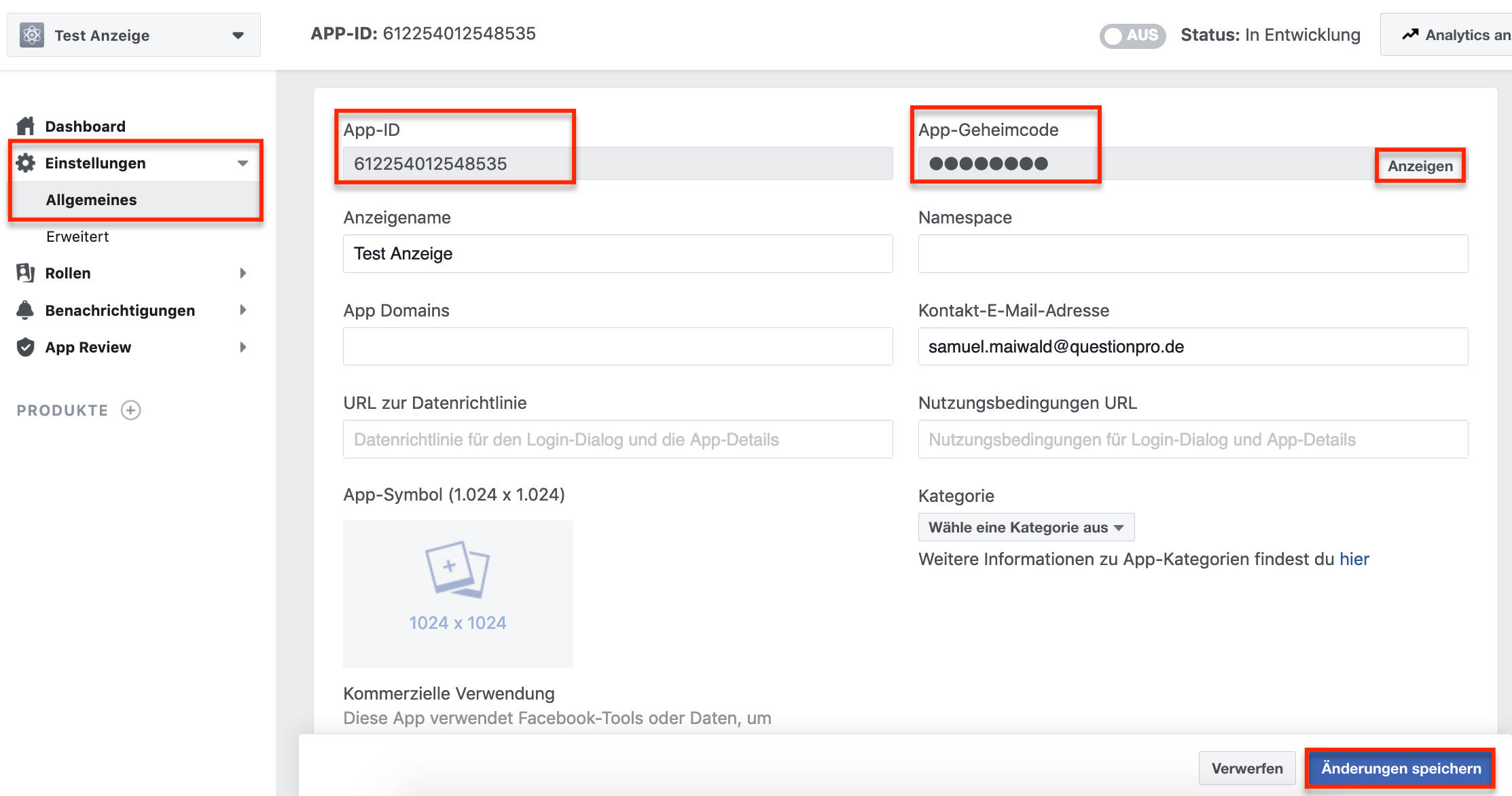Click the Rollen icon in sidebar
Screen dimensions: 1512x796
coord(26,273)
